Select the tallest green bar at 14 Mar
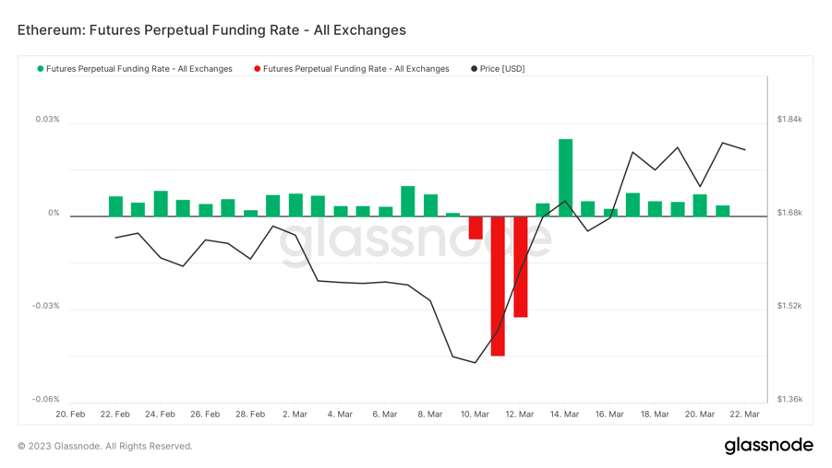Viewport: 832px width, 468px height. point(565,177)
